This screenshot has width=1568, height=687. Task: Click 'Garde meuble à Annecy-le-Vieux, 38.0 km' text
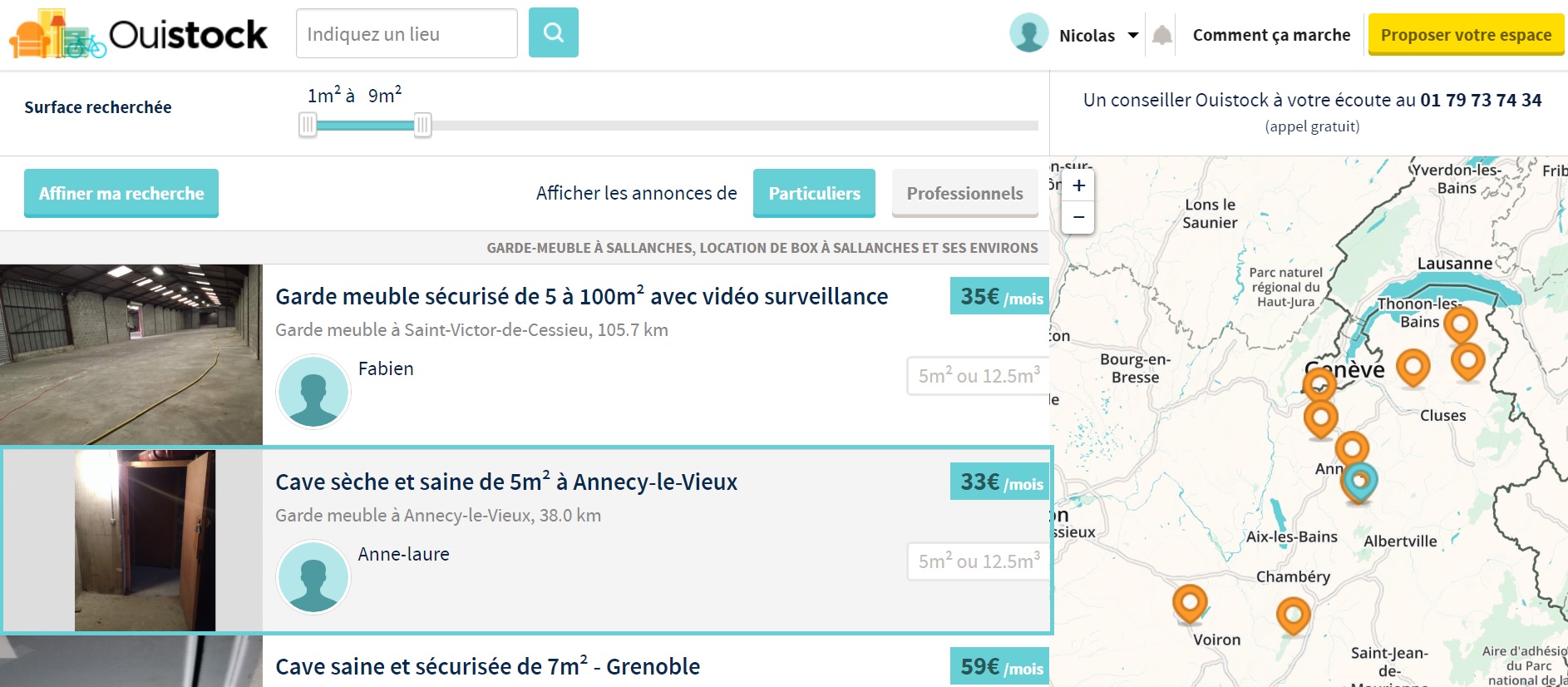[438, 515]
